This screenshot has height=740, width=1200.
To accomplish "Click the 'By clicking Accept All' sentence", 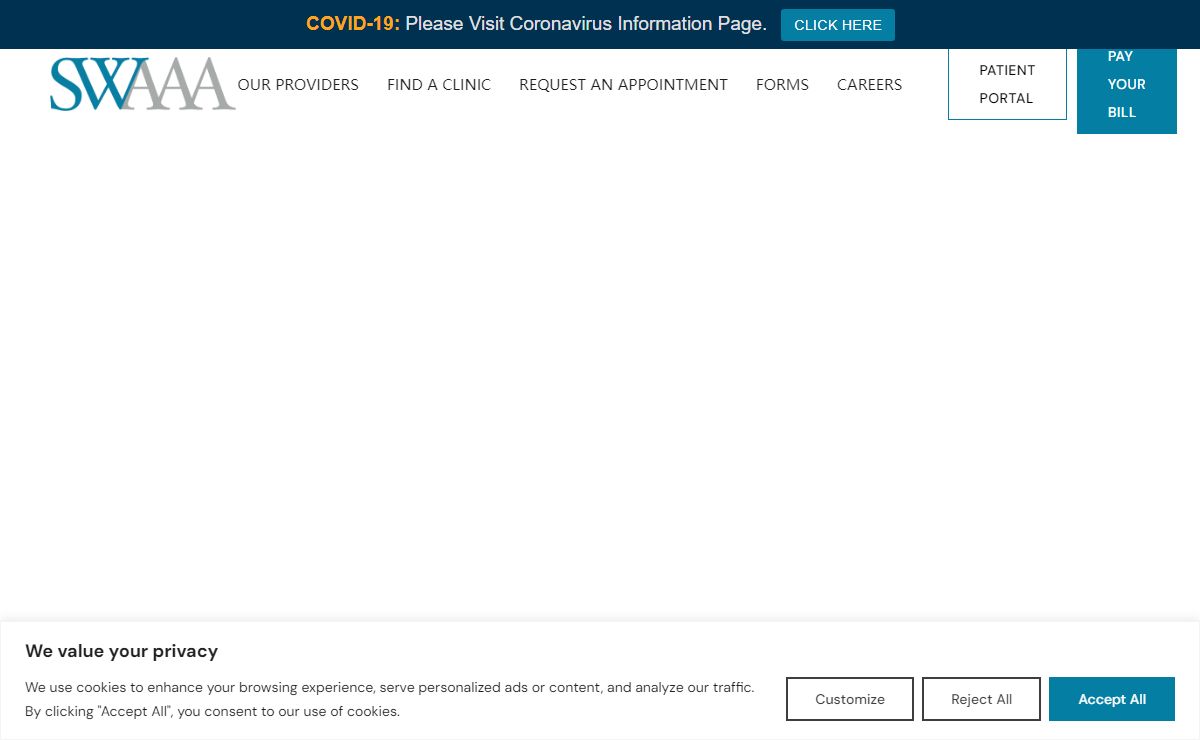I will 212,712.
